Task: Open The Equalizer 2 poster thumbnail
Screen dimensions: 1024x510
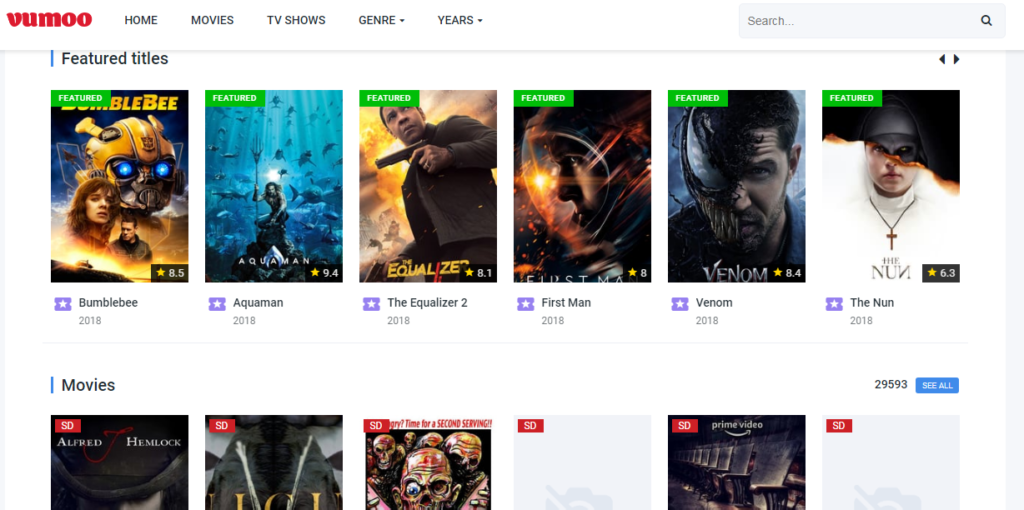Action: click(x=428, y=186)
